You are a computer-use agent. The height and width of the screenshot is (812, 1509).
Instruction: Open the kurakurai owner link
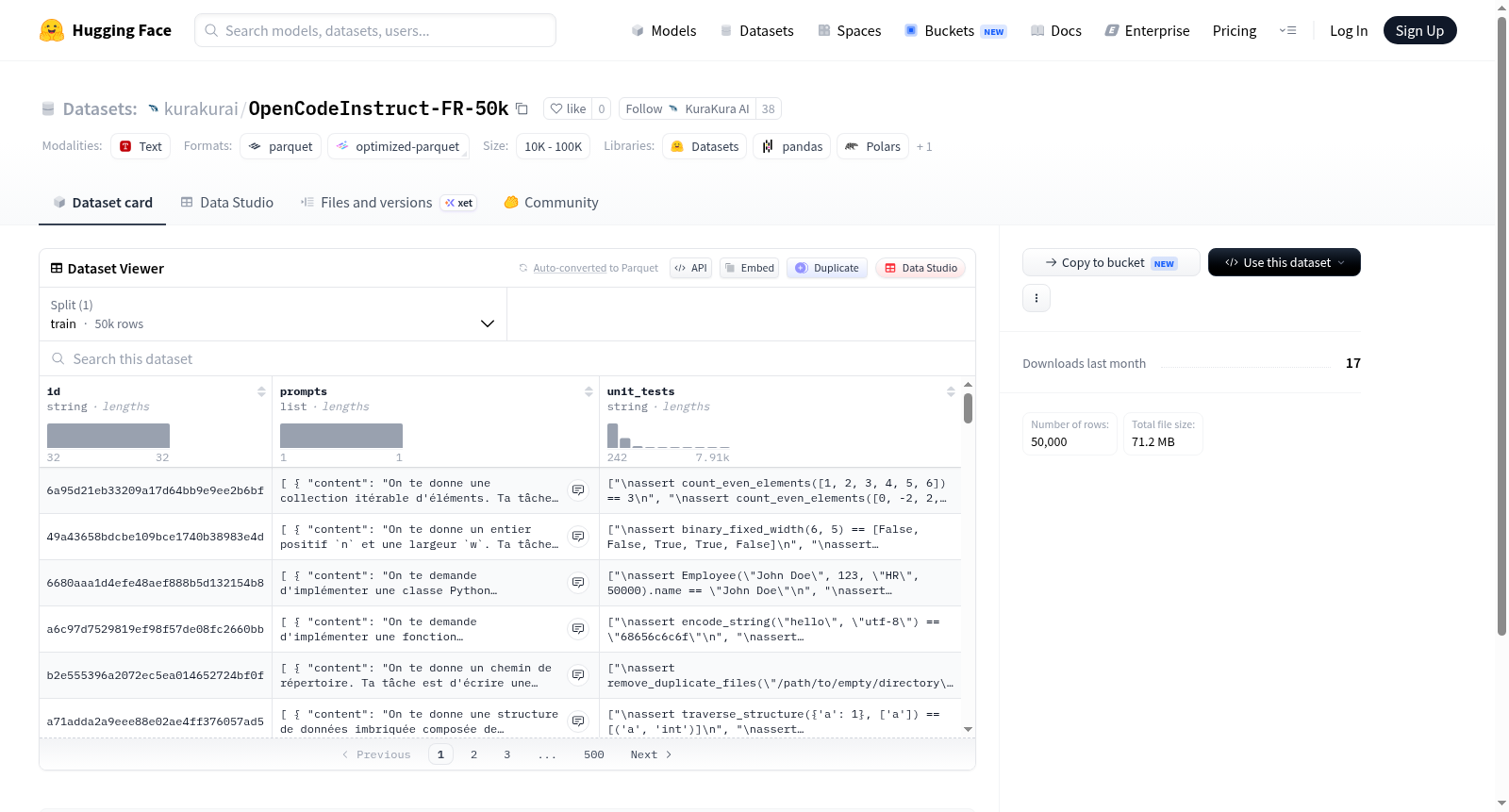pyautogui.click(x=201, y=108)
